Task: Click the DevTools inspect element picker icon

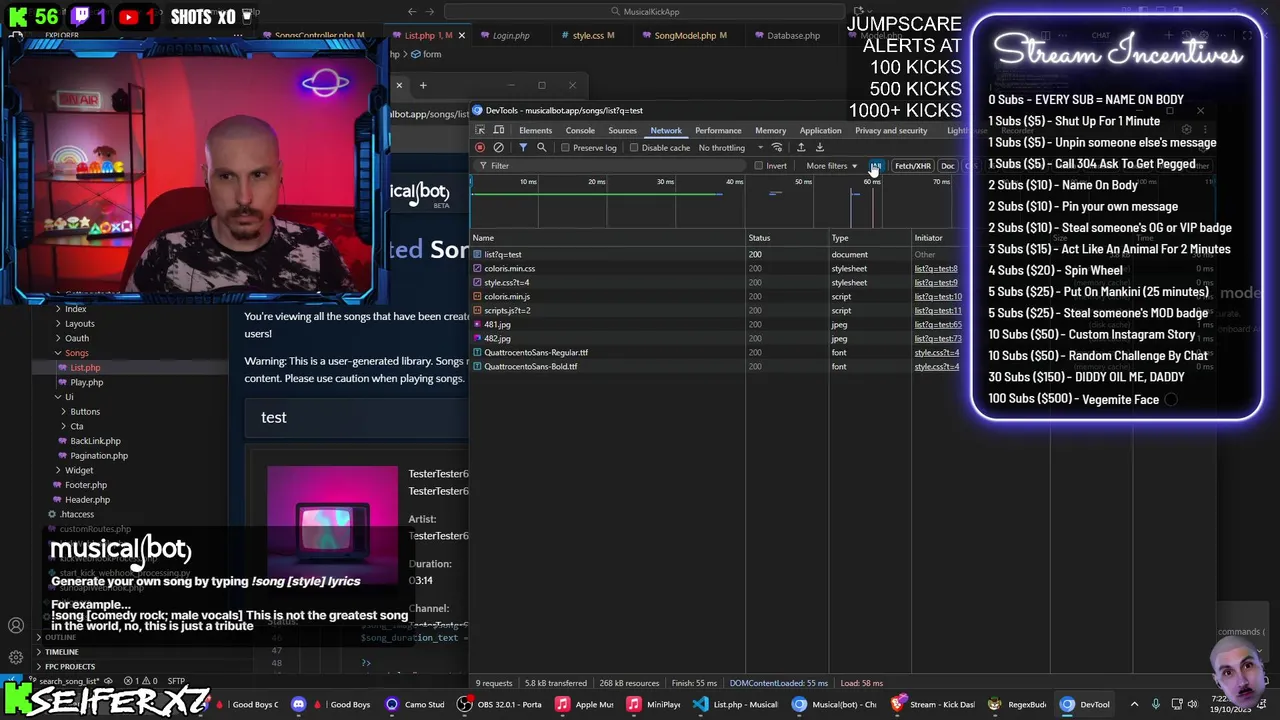Action: point(480,130)
